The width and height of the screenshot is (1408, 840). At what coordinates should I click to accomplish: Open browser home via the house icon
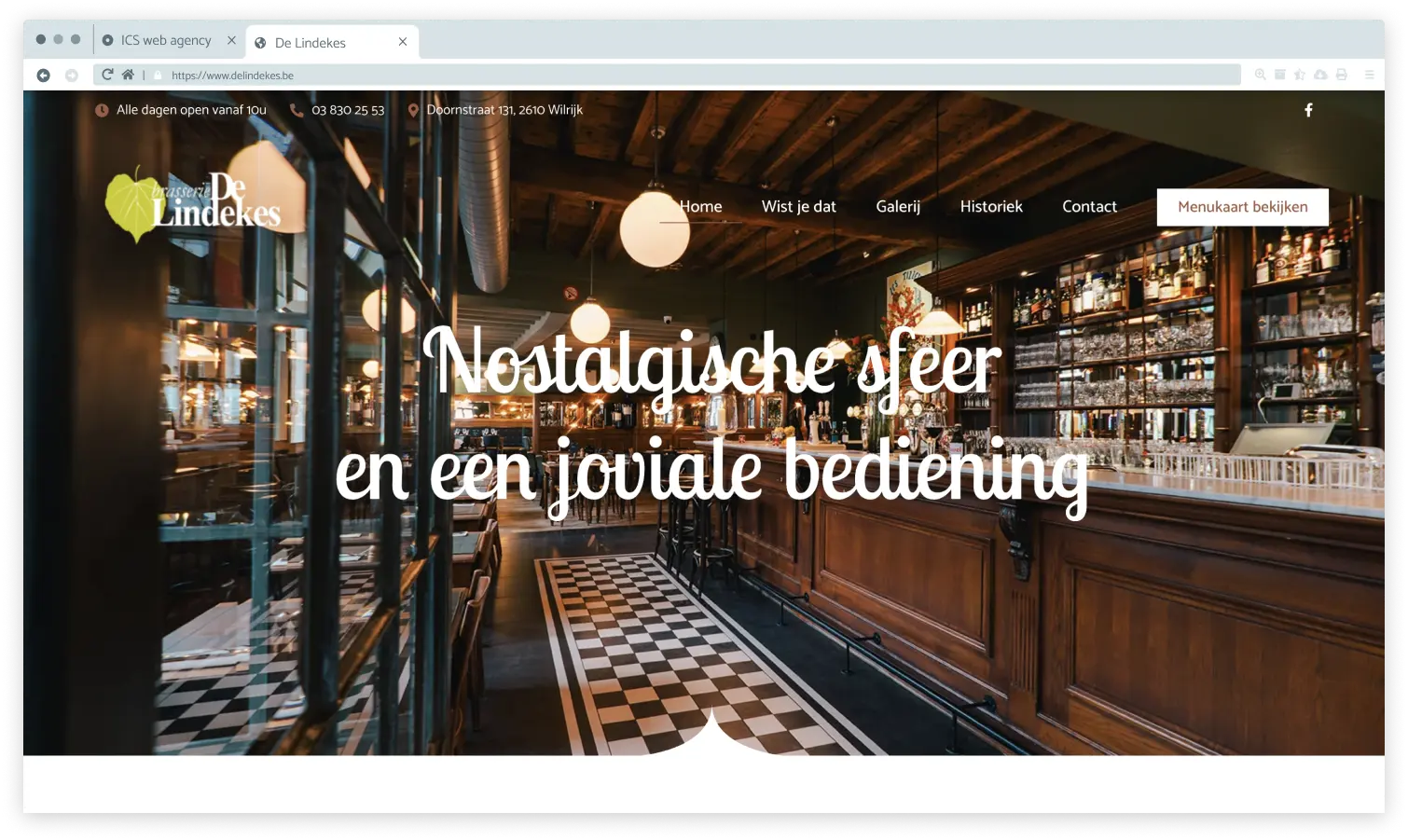tap(128, 74)
